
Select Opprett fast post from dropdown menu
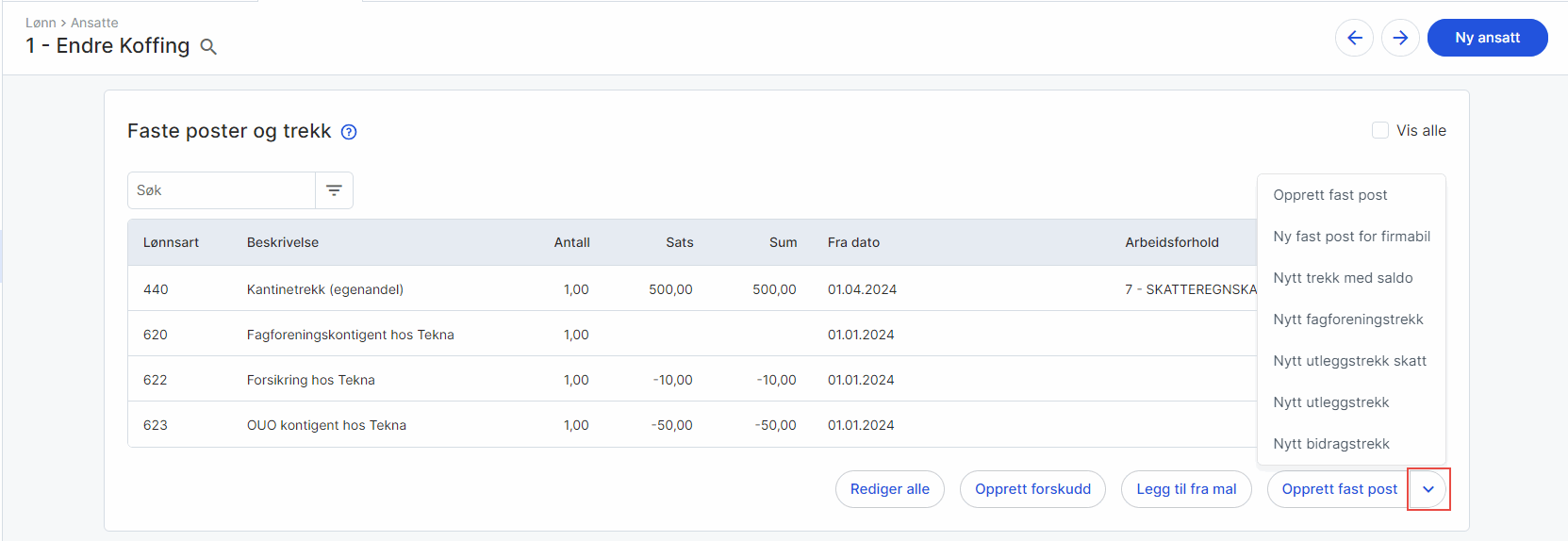tap(1329, 195)
